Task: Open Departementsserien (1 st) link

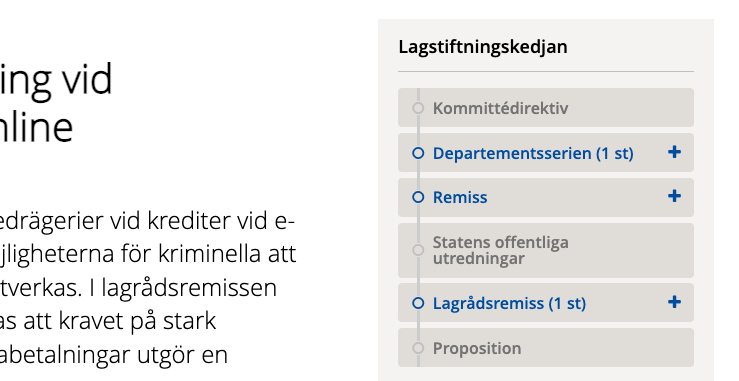Action: coord(533,153)
